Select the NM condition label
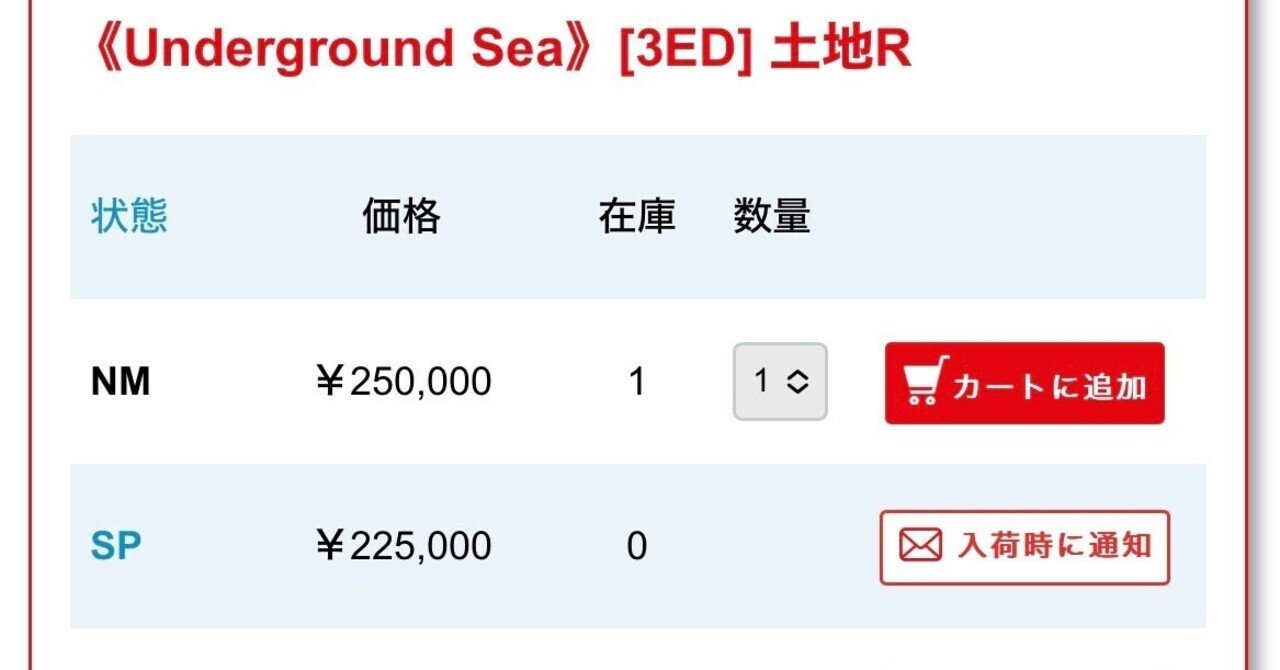Viewport: 1280px width, 670px height. [x=121, y=382]
